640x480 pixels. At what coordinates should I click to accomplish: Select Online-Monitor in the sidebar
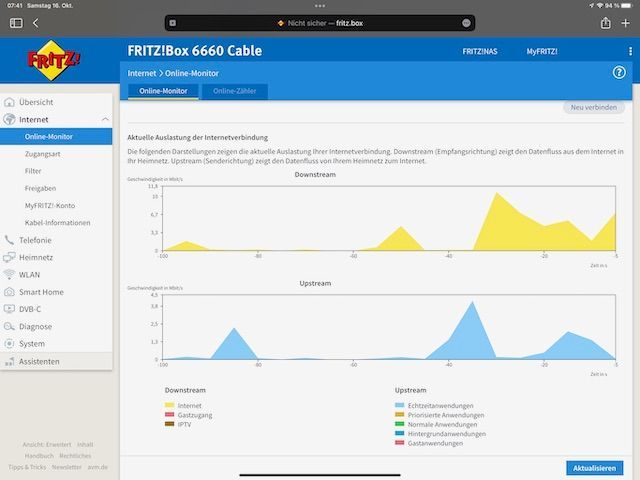point(56,136)
